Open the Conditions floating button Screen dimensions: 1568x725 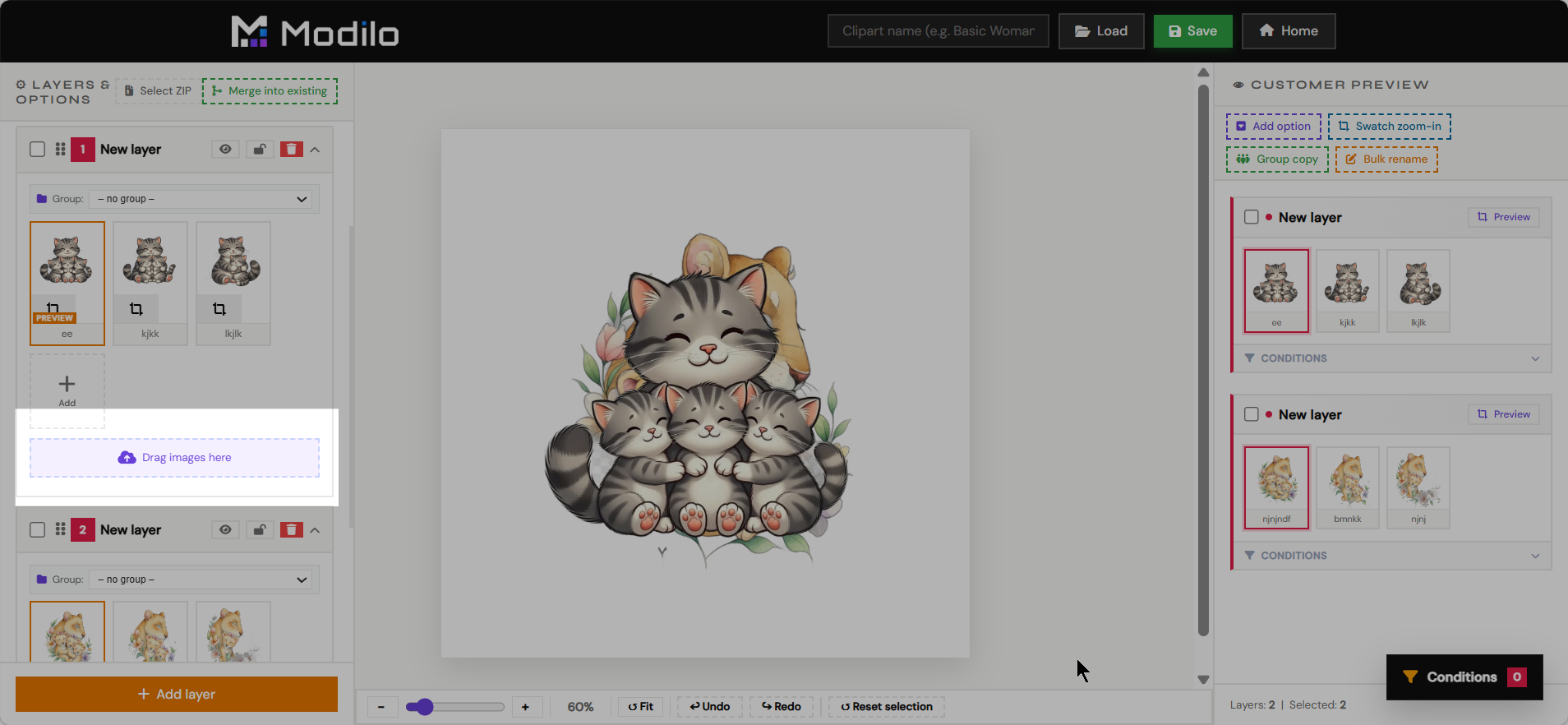coord(1464,677)
